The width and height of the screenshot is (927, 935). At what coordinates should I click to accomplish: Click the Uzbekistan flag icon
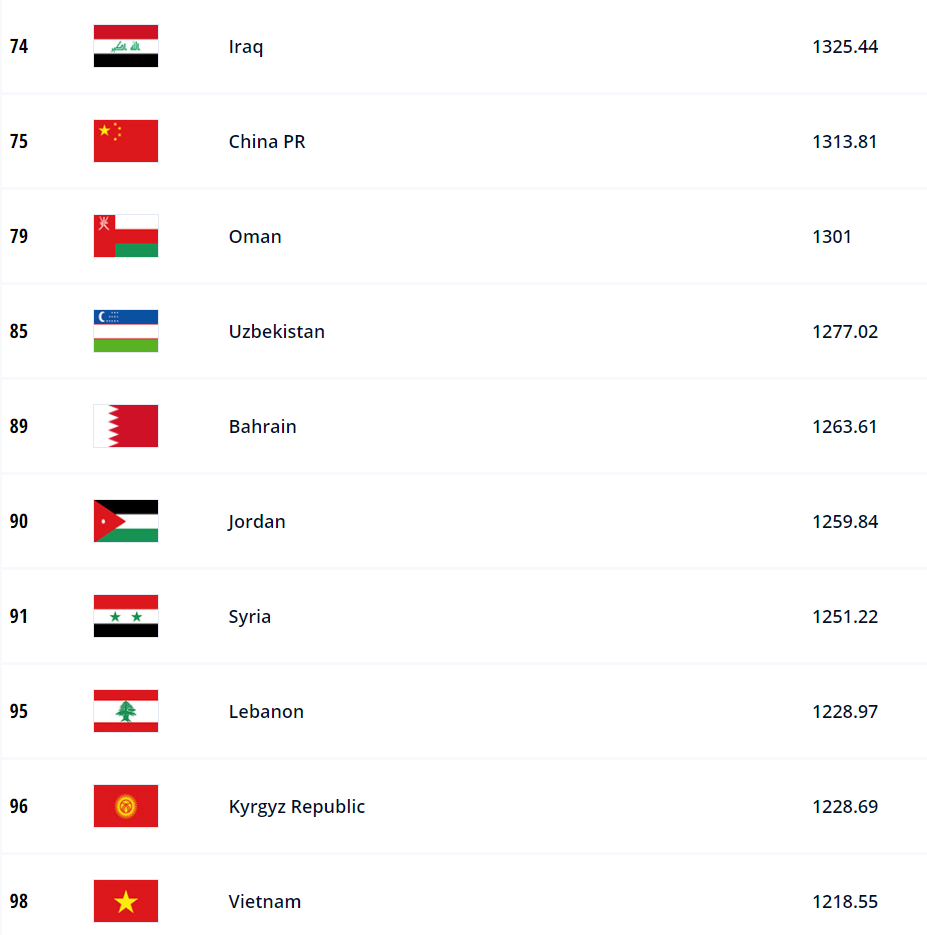(x=126, y=331)
